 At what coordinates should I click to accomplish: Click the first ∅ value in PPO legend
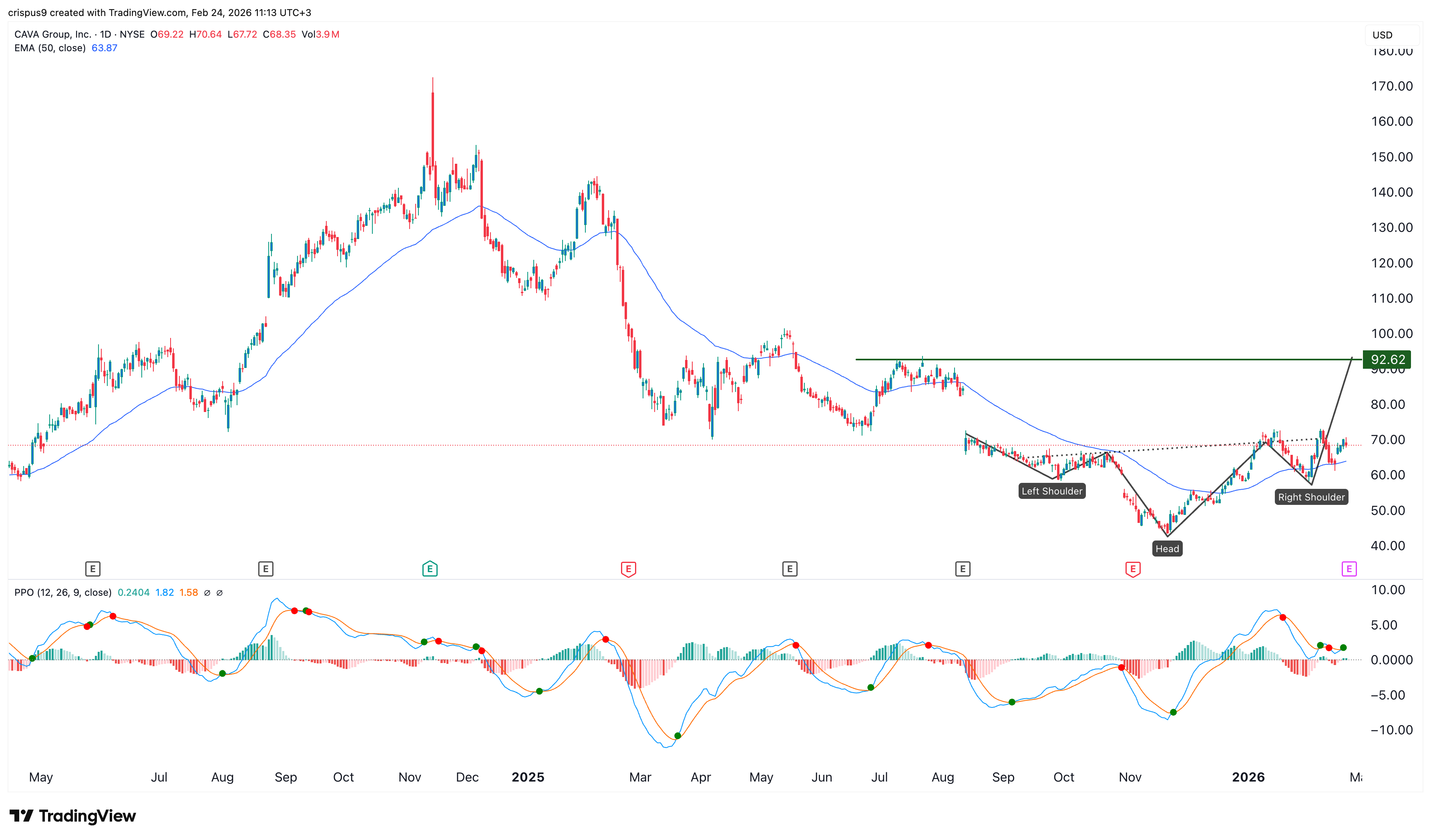point(207,593)
